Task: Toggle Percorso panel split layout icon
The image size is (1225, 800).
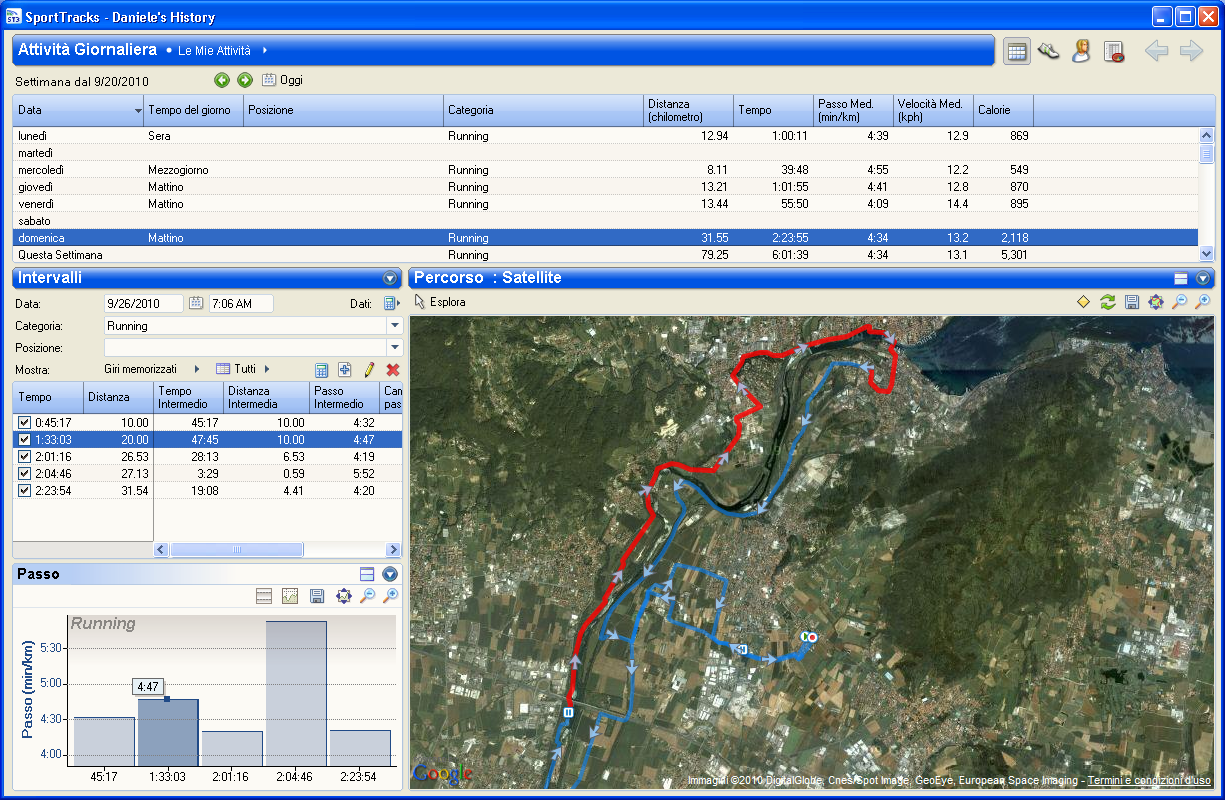Action: 1181,278
